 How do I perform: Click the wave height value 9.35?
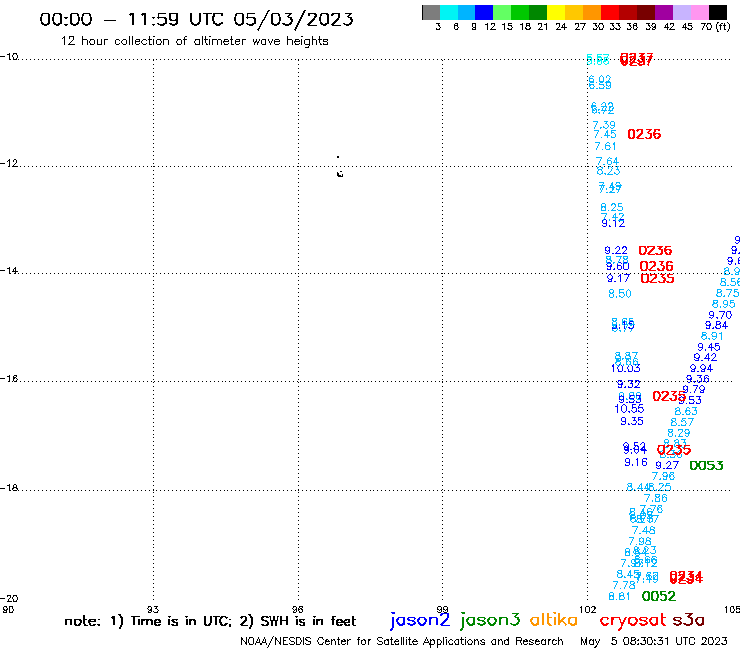(x=631, y=421)
